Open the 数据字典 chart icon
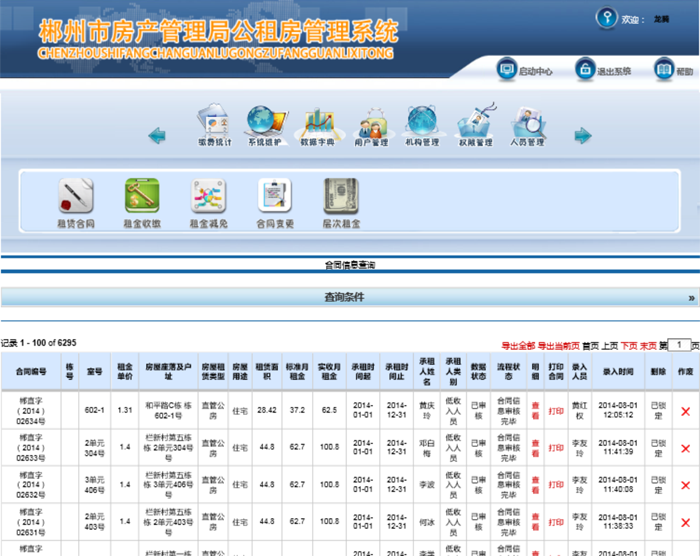Viewport: 700px width, 556px height. pos(319,124)
